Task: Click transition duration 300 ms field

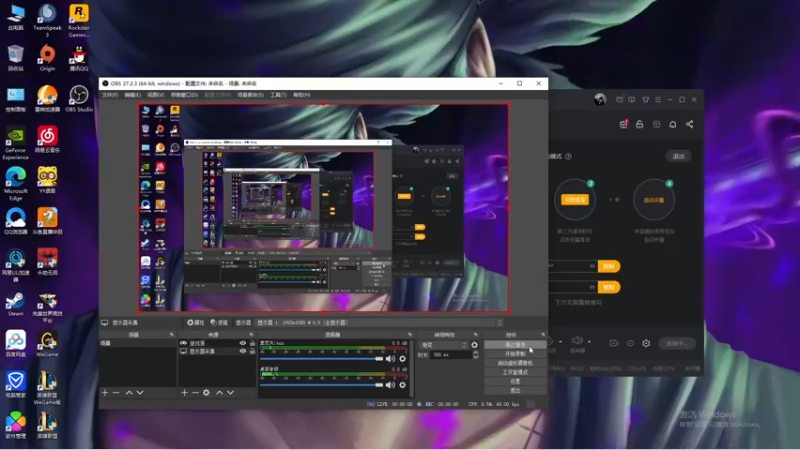Action: click(x=451, y=355)
